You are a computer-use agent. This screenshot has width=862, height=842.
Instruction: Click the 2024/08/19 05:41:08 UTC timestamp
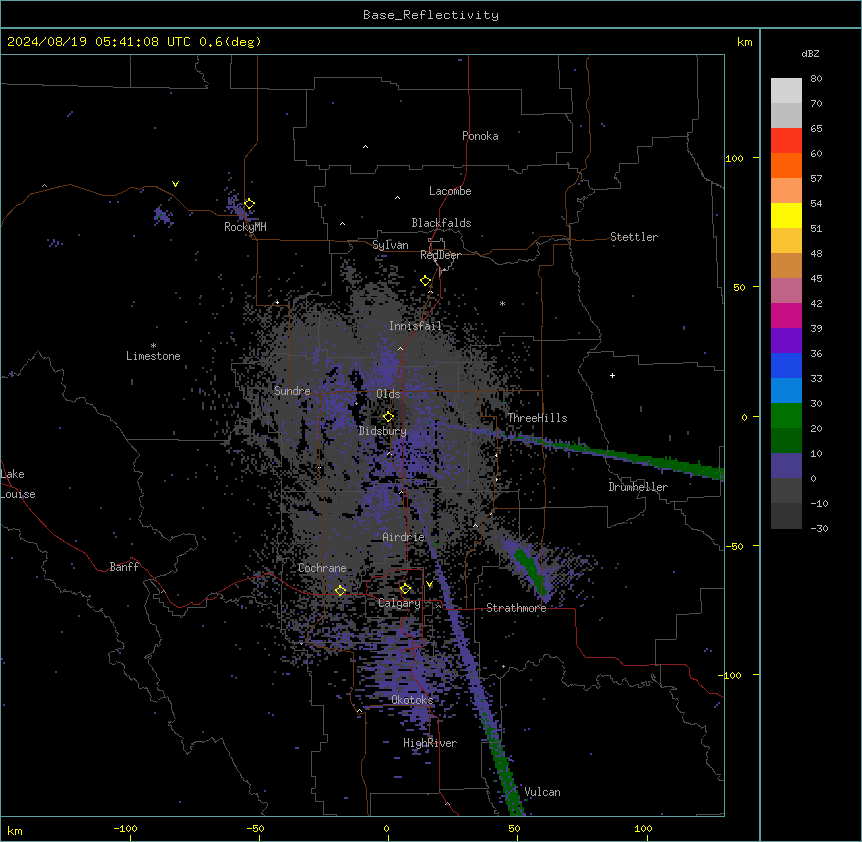(99, 42)
